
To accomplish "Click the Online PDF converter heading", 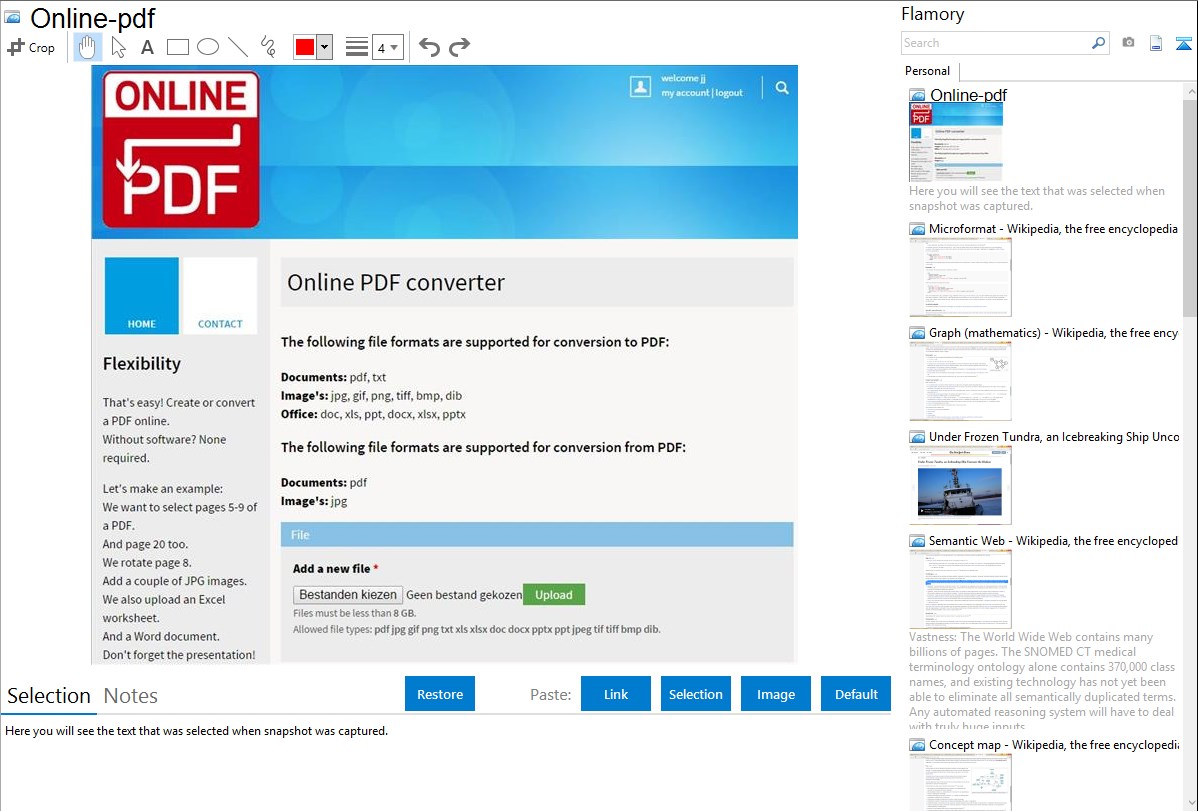I will point(396,283).
